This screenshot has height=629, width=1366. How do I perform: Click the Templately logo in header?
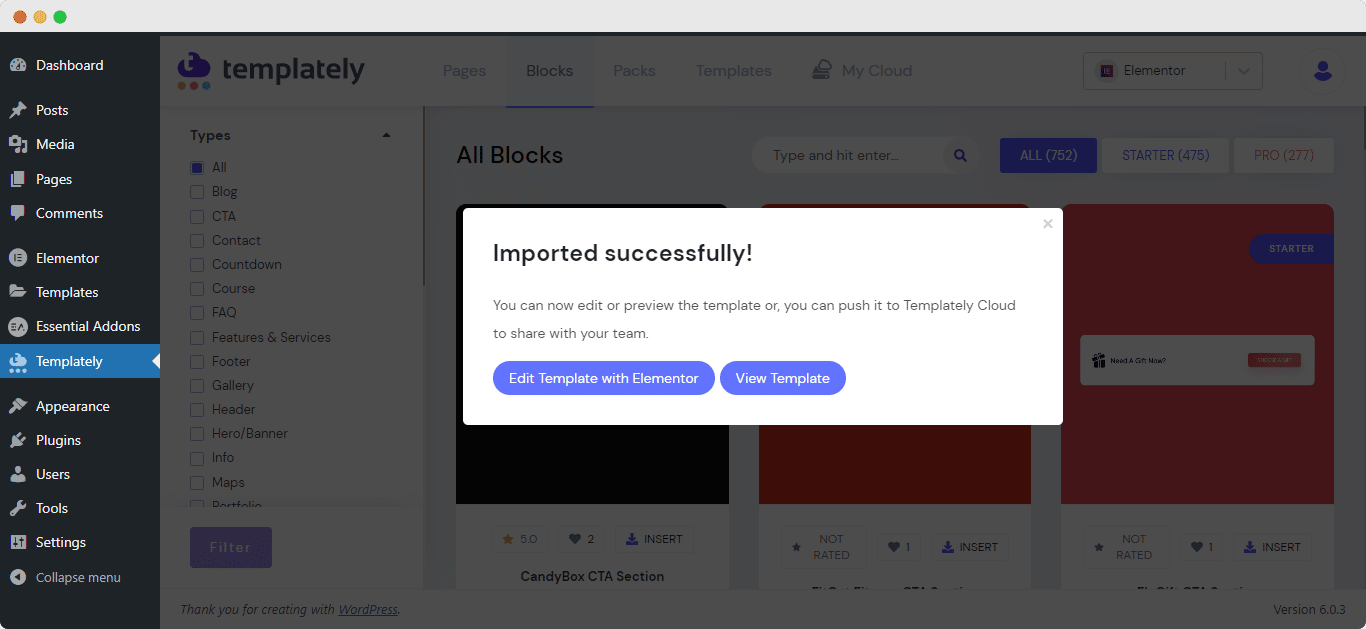point(271,70)
